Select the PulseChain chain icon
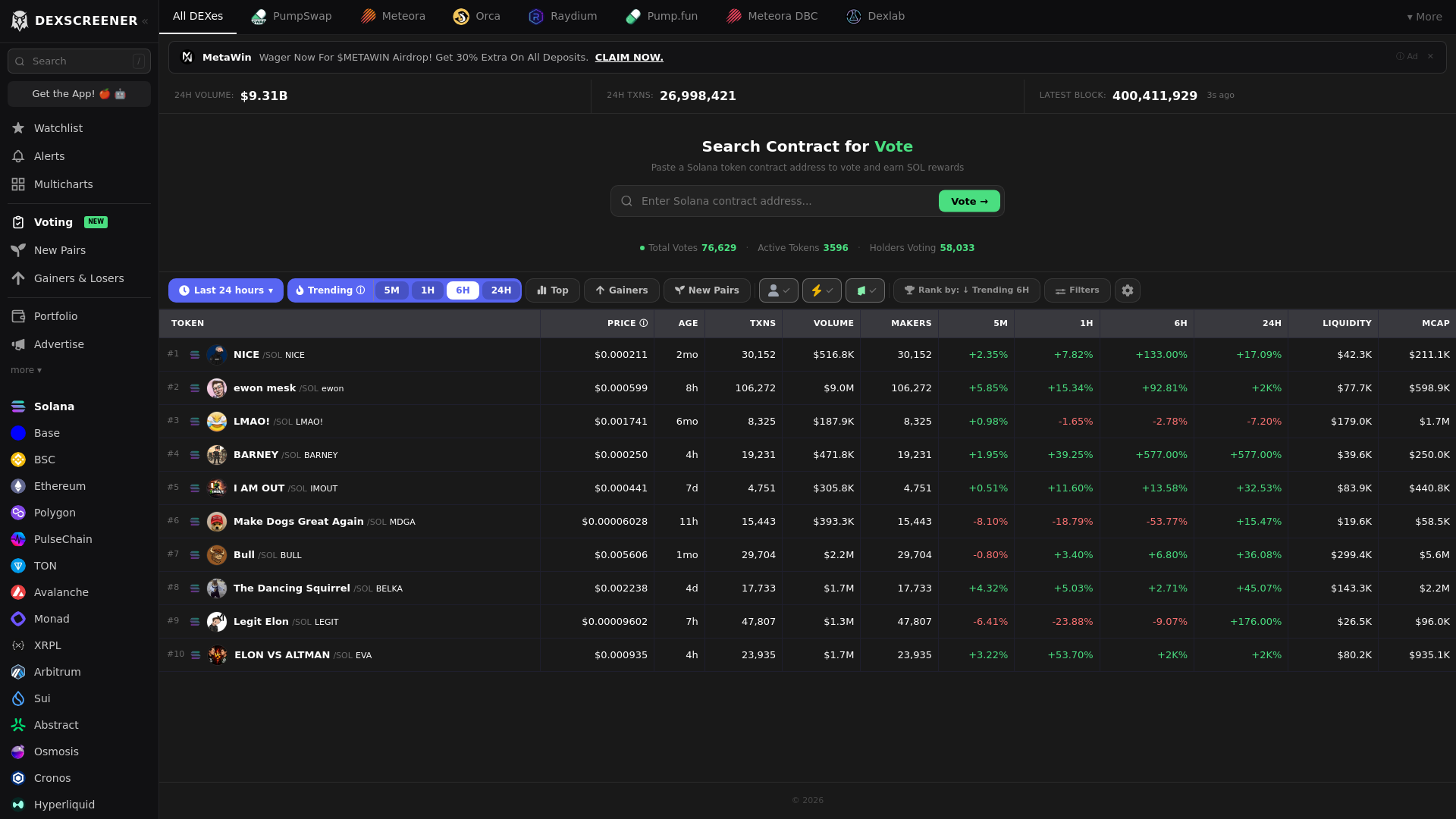Screen dimensions: 1456x819 [18, 539]
